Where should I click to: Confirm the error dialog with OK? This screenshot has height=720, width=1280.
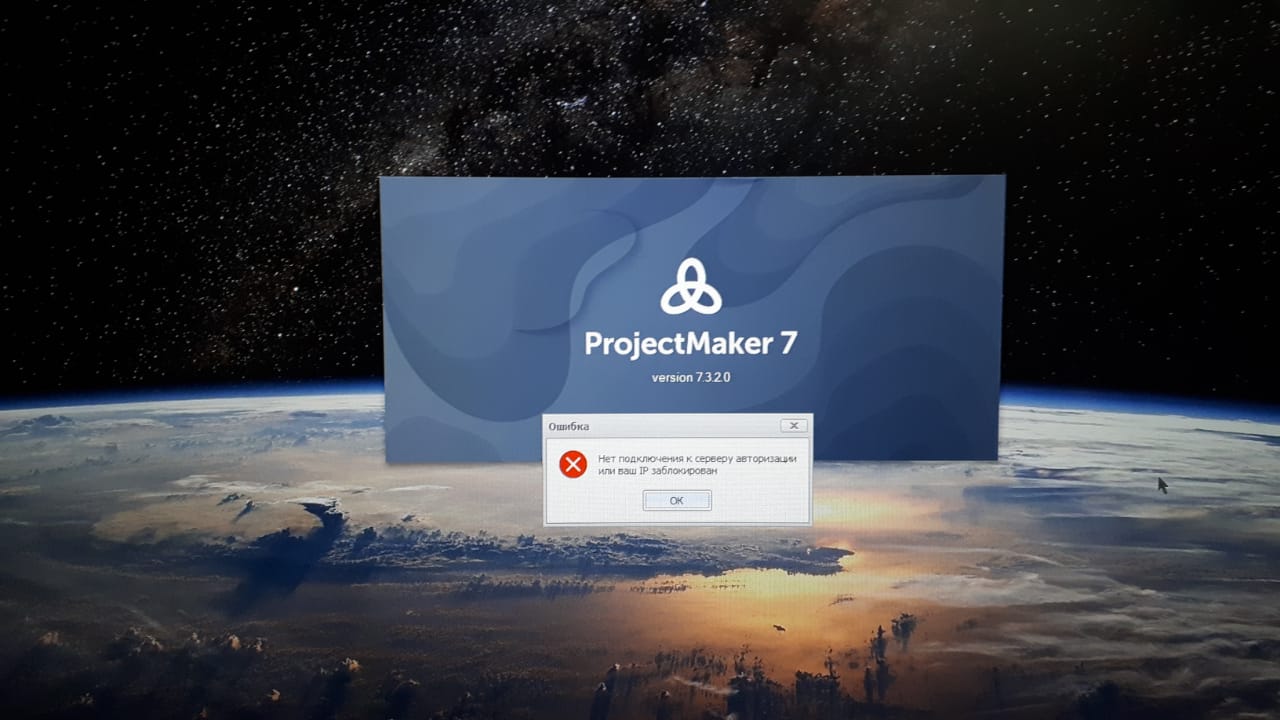677,500
